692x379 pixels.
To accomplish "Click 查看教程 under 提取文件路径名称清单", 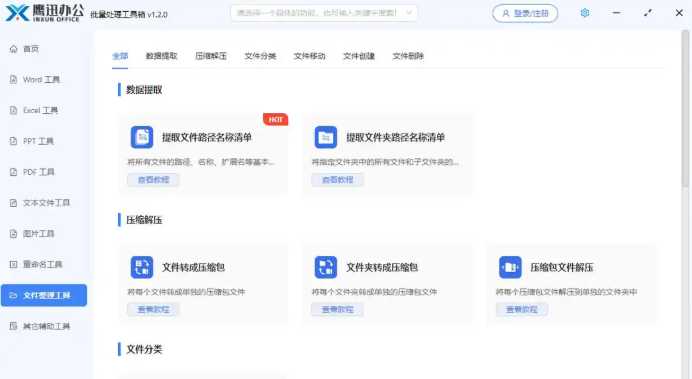I will tap(154, 180).
